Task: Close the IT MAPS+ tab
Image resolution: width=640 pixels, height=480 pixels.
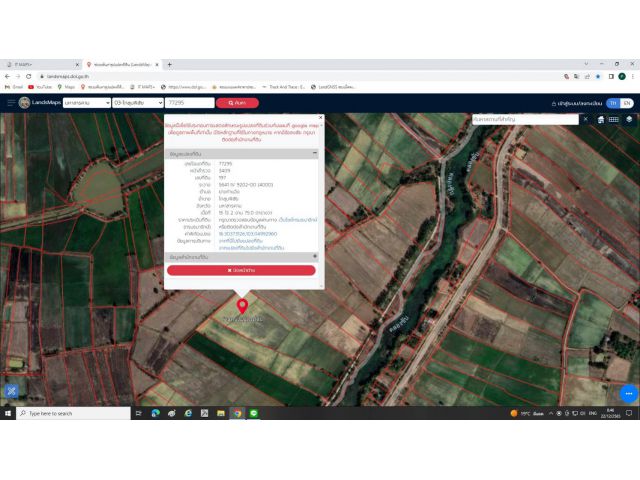Action: (x=77, y=64)
